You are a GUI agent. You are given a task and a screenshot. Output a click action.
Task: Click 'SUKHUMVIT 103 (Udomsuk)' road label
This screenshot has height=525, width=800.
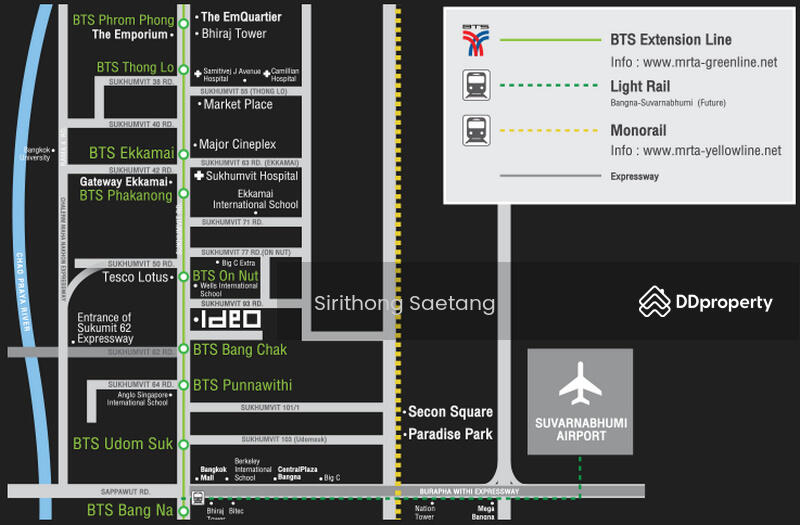[x=284, y=439]
